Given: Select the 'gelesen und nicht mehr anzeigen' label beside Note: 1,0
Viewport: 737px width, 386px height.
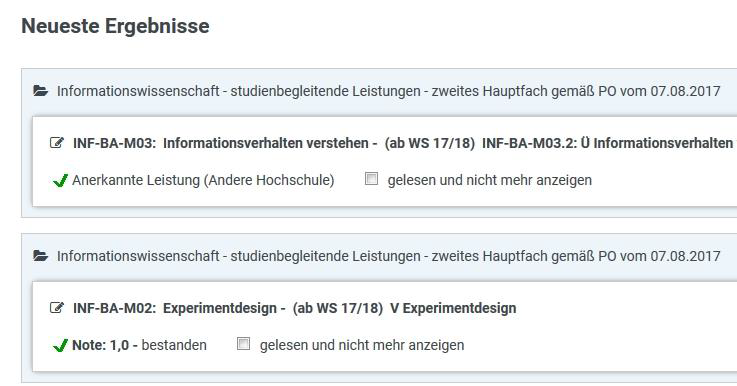Looking at the screenshot, I should tap(362, 345).
